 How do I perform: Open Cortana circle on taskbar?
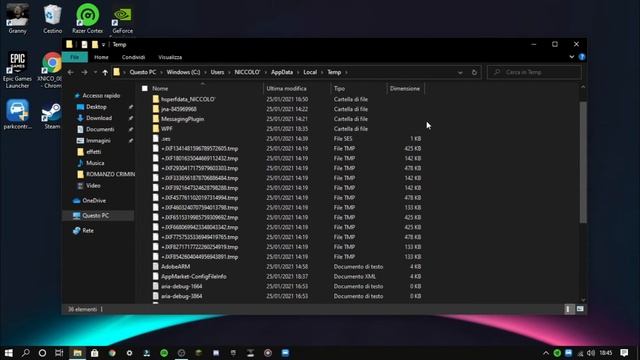42,353
